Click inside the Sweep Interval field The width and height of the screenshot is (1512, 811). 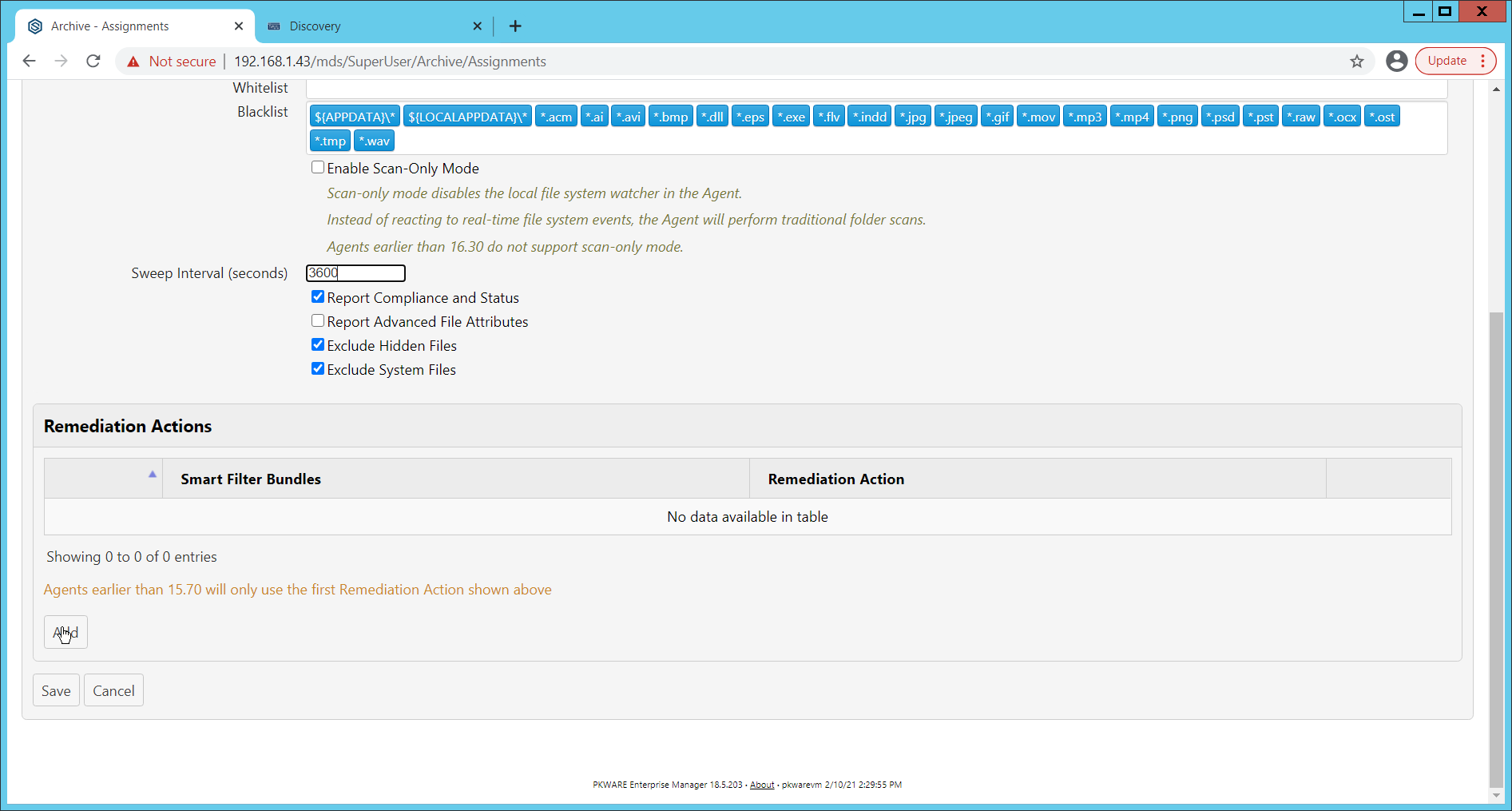click(x=355, y=272)
